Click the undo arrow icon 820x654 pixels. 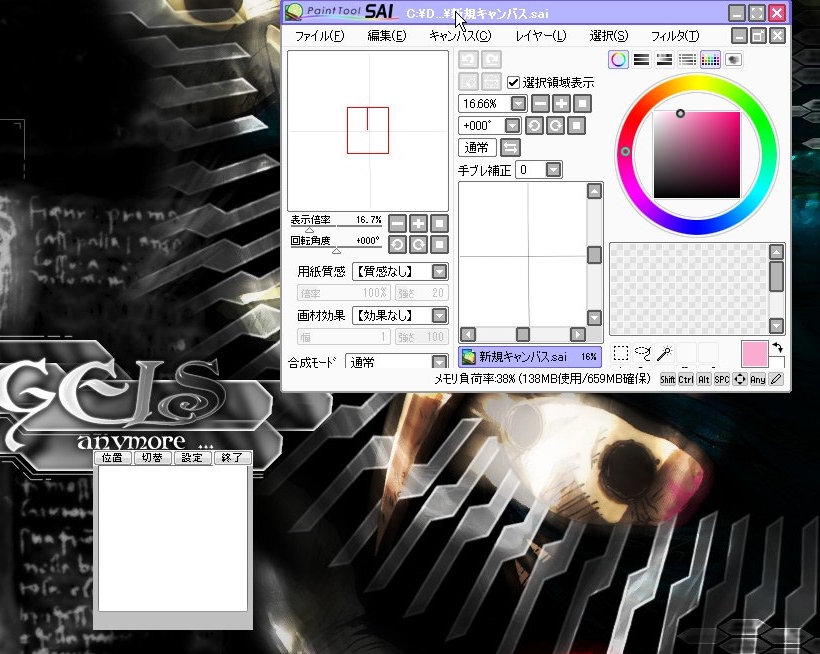(469, 60)
